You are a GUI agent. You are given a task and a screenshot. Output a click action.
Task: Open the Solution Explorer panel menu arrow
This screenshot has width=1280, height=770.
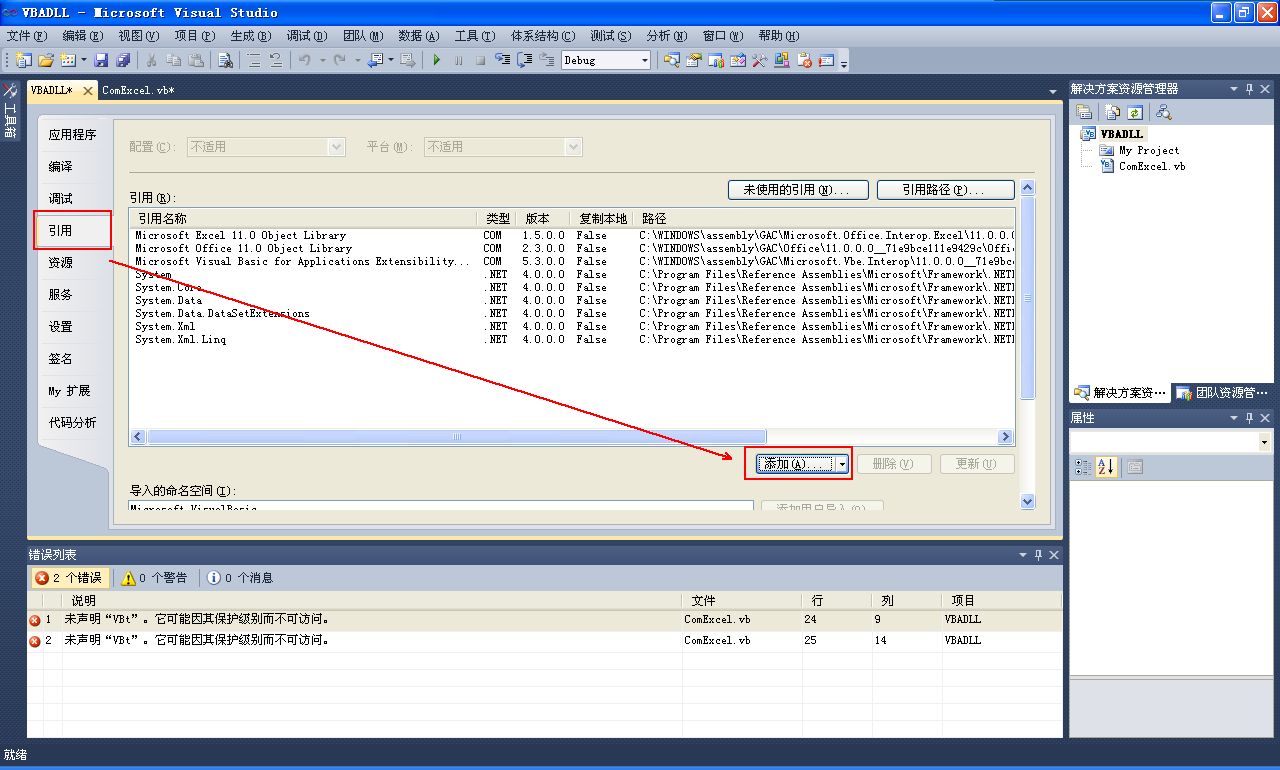(1233, 88)
